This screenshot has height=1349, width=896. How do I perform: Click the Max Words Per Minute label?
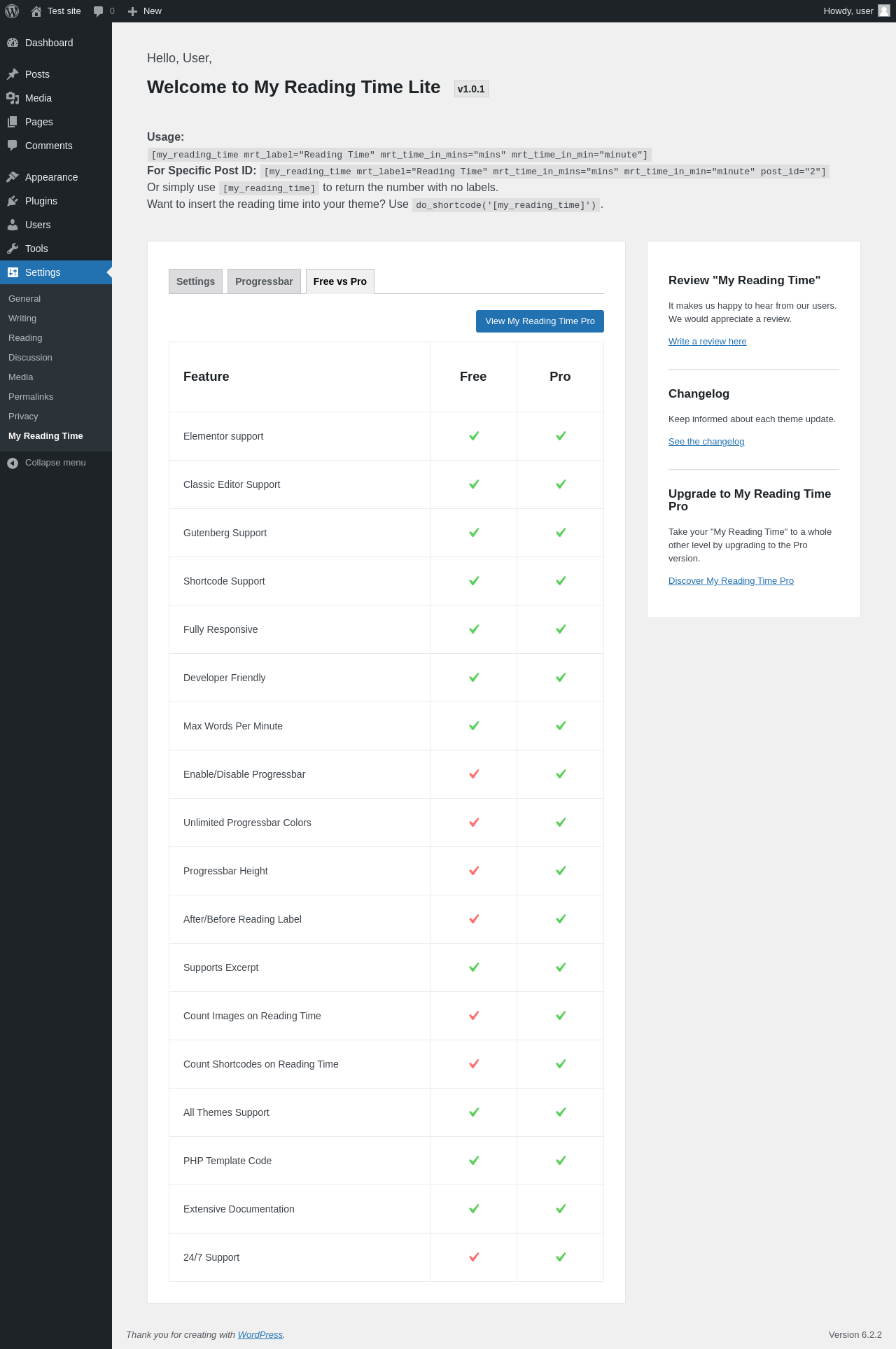pos(233,726)
